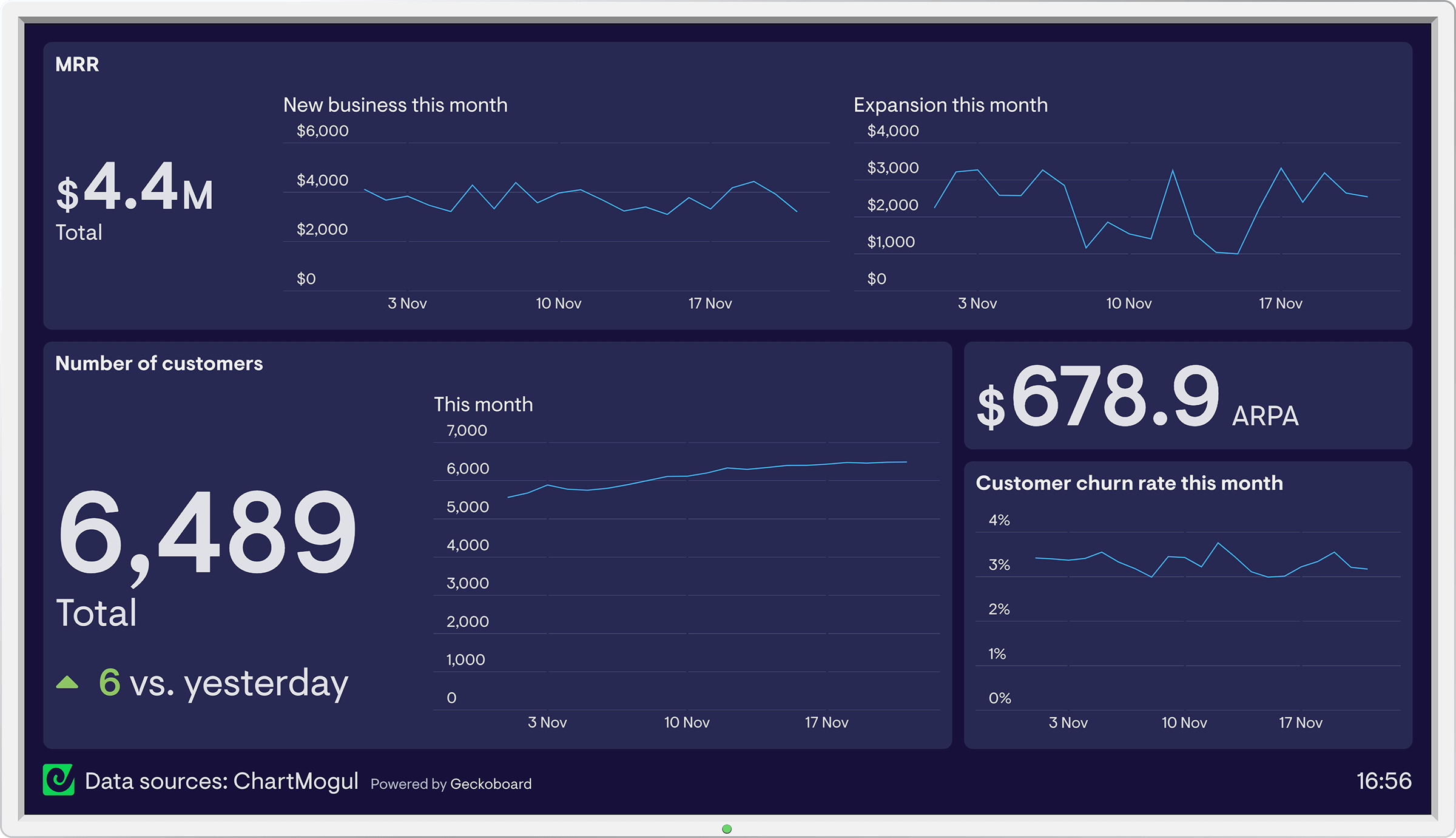1456x838 pixels.
Task: Click the 6 vs. yesterday comparison text
Action: pyautogui.click(x=224, y=683)
